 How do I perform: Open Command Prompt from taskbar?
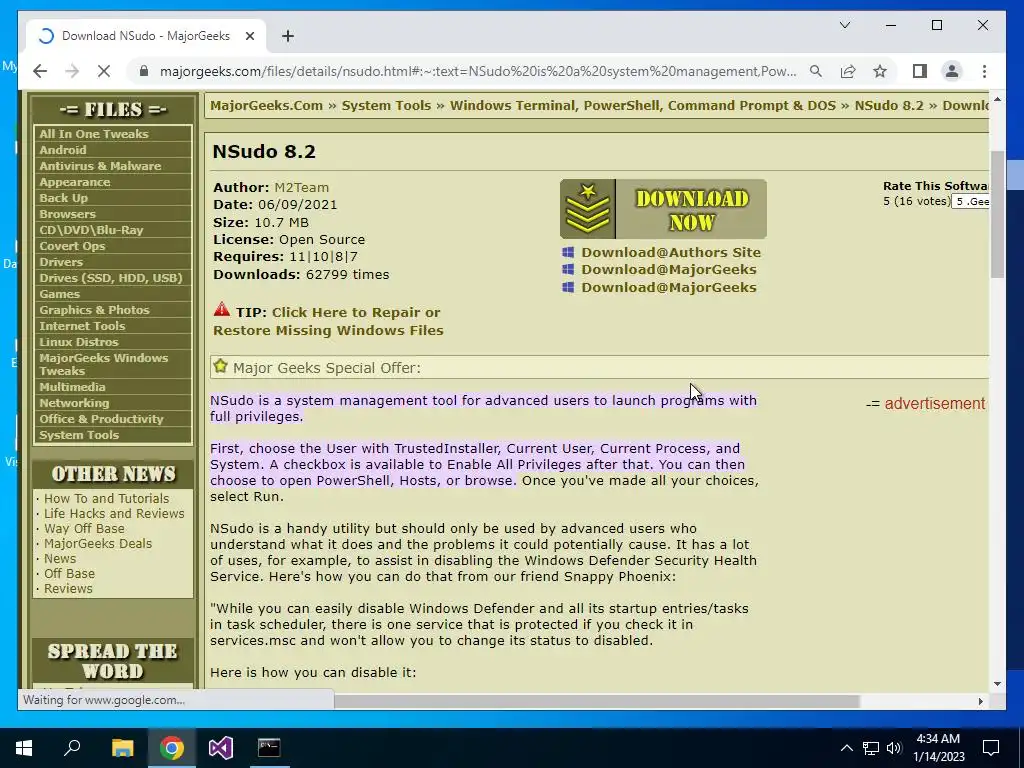269,748
